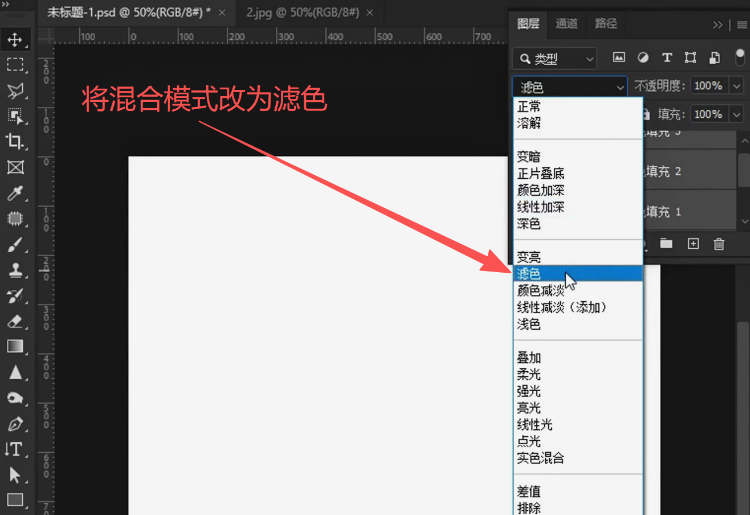Switch to the 通道 tab

pyautogui.click(x=567, y=23)
